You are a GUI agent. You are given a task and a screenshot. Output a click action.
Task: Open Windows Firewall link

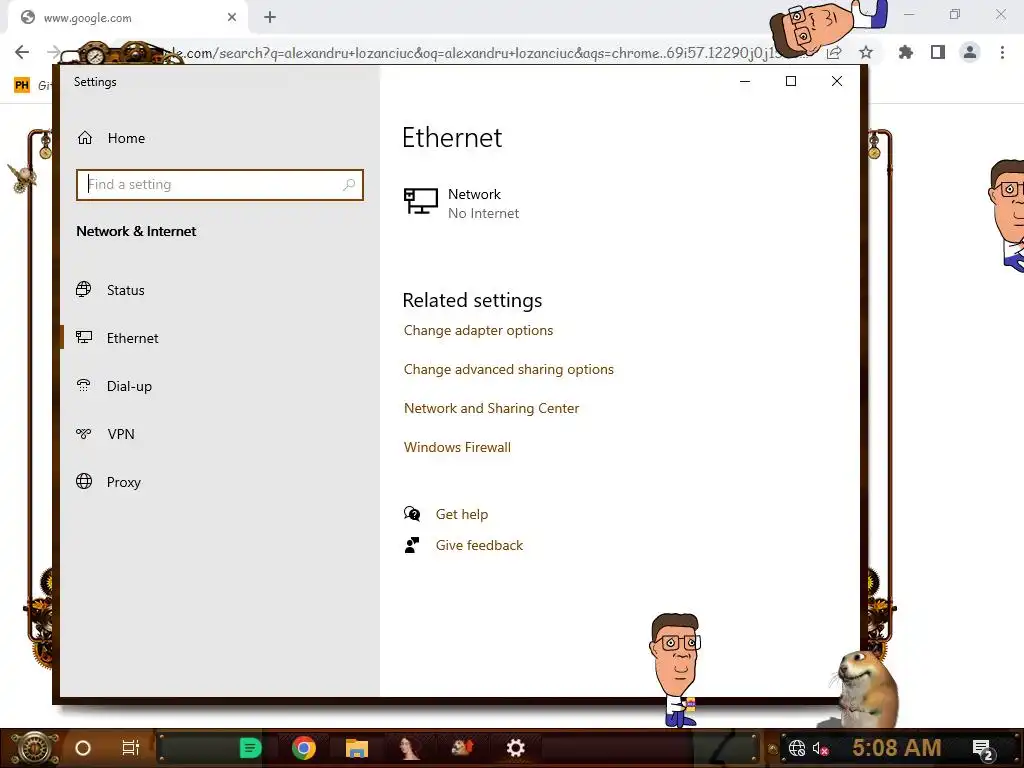tap(457, 447)
